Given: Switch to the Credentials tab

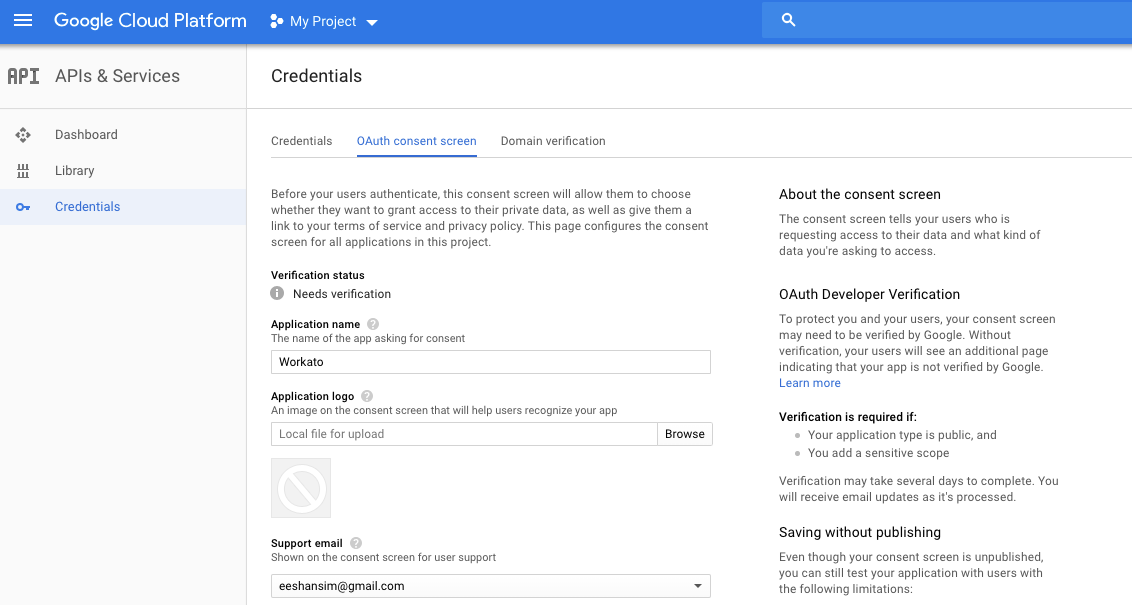Looking at the screenshot, I should 301,141.
